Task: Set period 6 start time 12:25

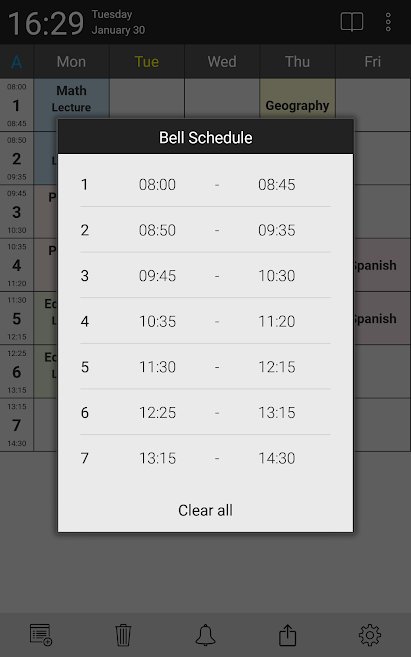Action: pyautogui.click(x=157, y=413)
